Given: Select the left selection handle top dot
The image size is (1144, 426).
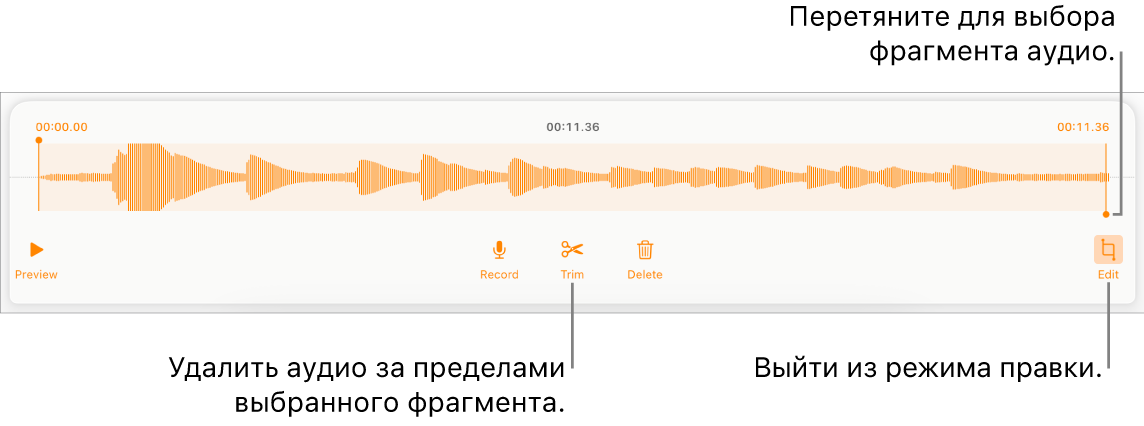Looking at the screenshot, I should [39, 140].
